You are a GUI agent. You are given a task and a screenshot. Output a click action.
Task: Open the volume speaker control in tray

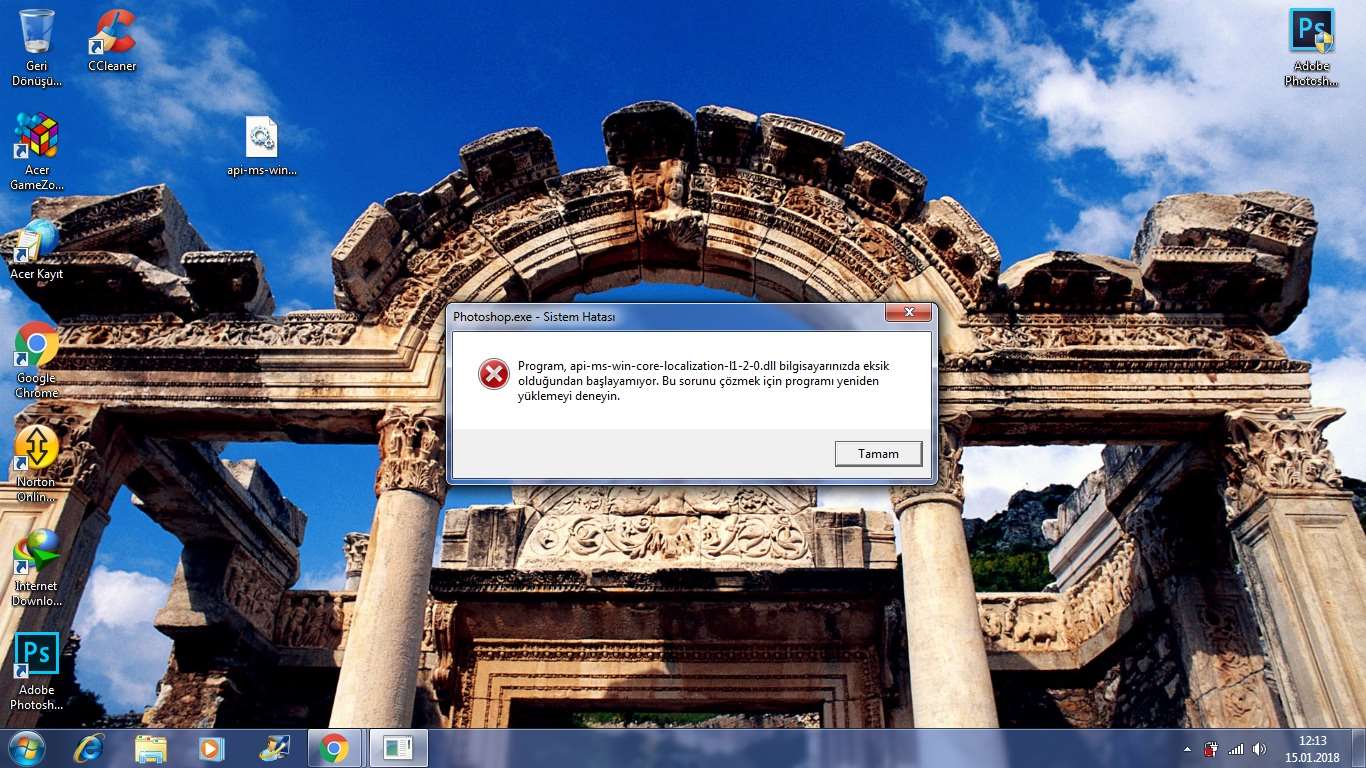click(x=1259, y=749)
